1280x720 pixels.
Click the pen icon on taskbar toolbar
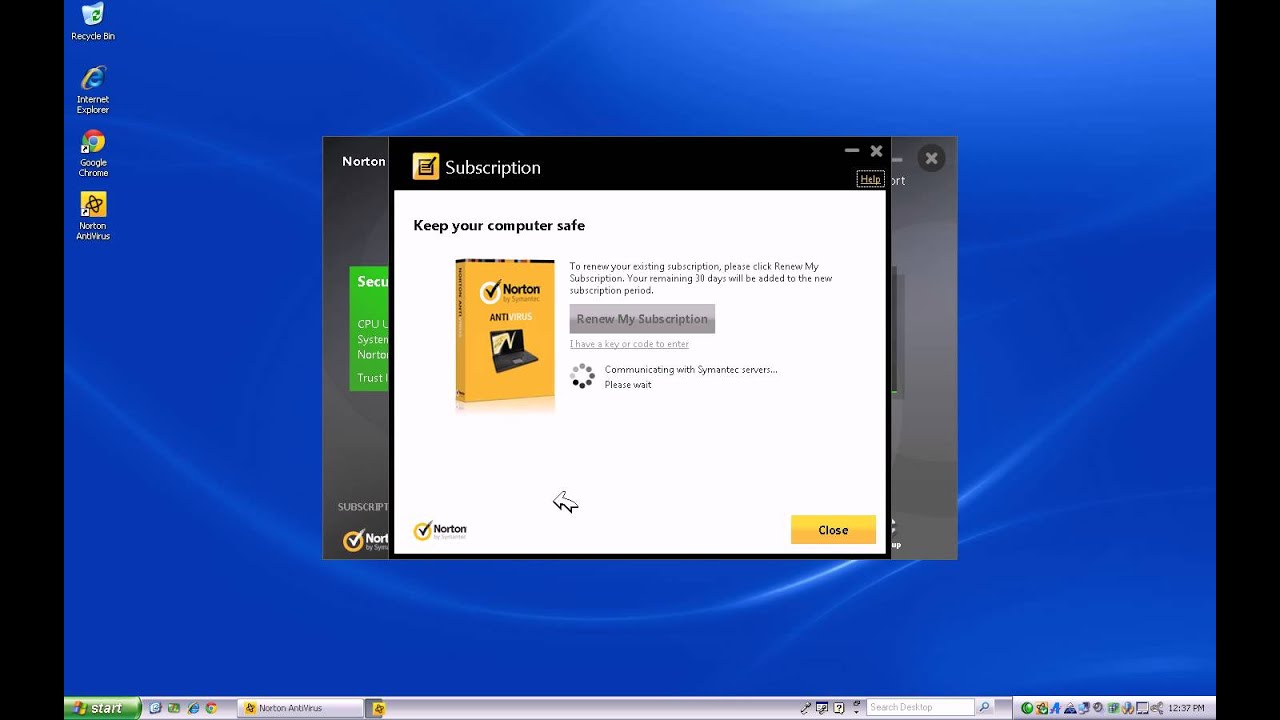coord(805,708)
